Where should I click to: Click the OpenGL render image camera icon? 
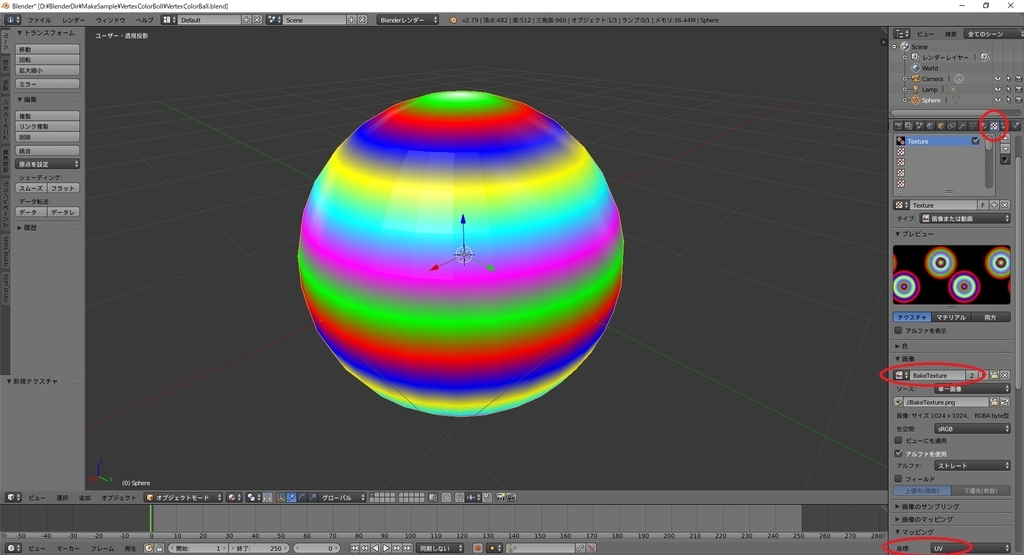click(x=500, y=498)
